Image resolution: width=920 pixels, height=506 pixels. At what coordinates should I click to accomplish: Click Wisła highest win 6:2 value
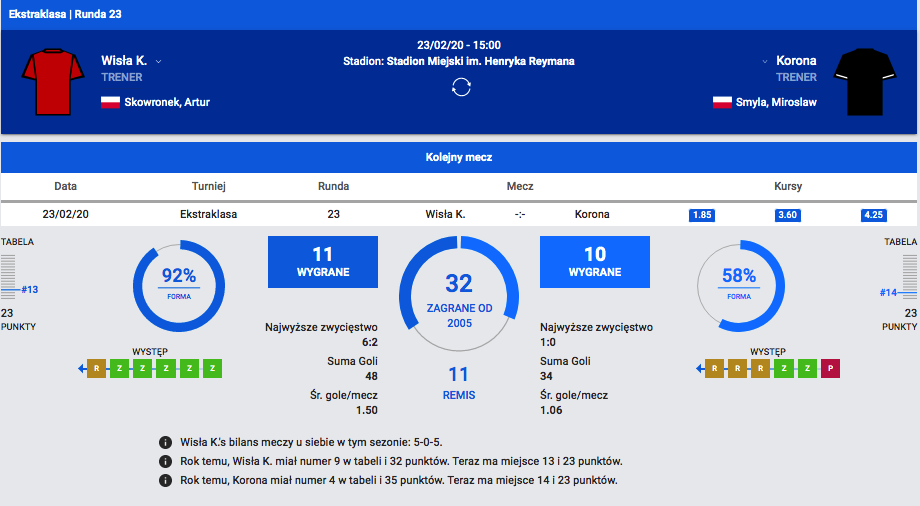click(370, 342)
